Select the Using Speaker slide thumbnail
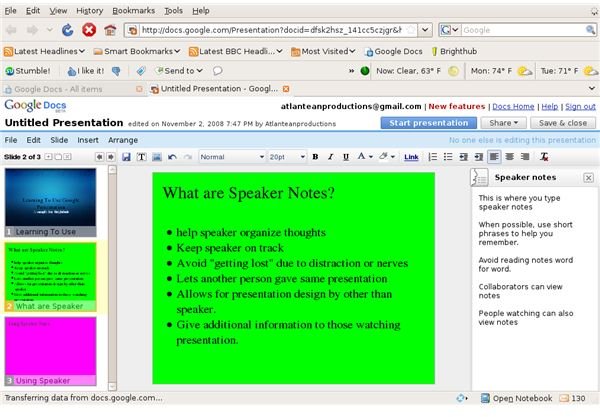The width and height of the screenshot is (600, 417). click(x=51, y=351)
